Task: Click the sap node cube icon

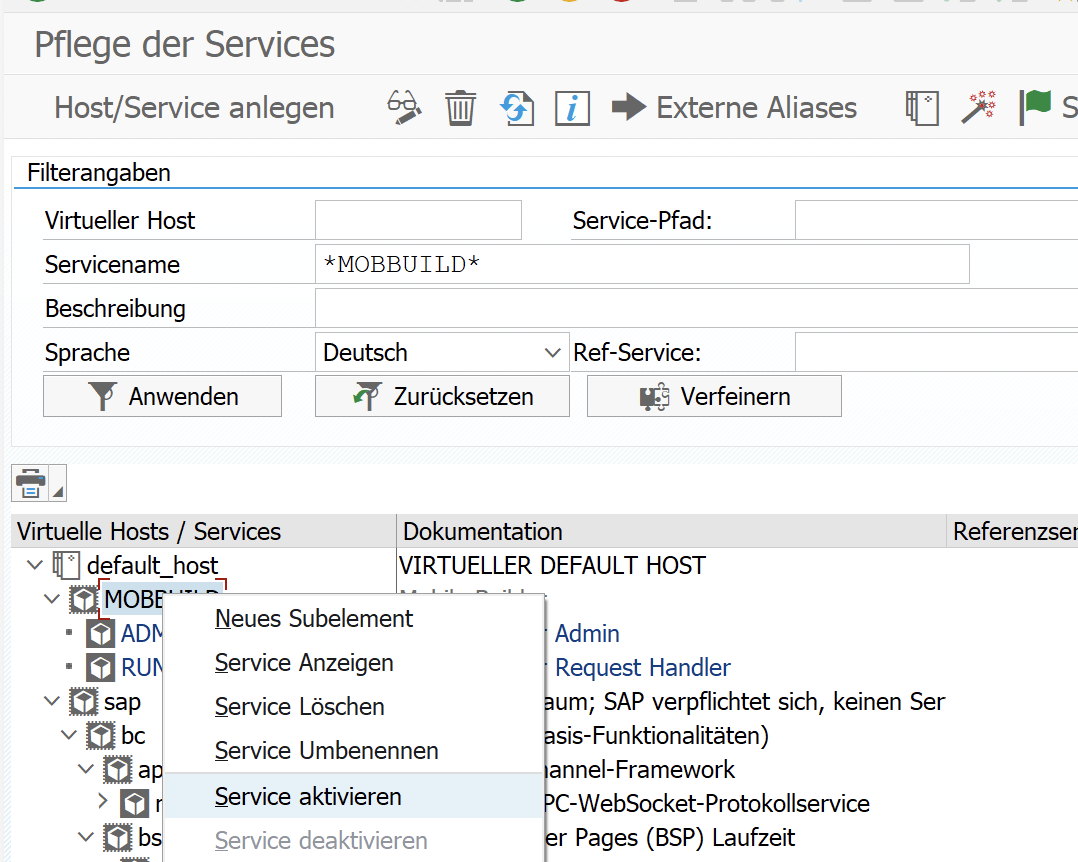Action: 83,701
